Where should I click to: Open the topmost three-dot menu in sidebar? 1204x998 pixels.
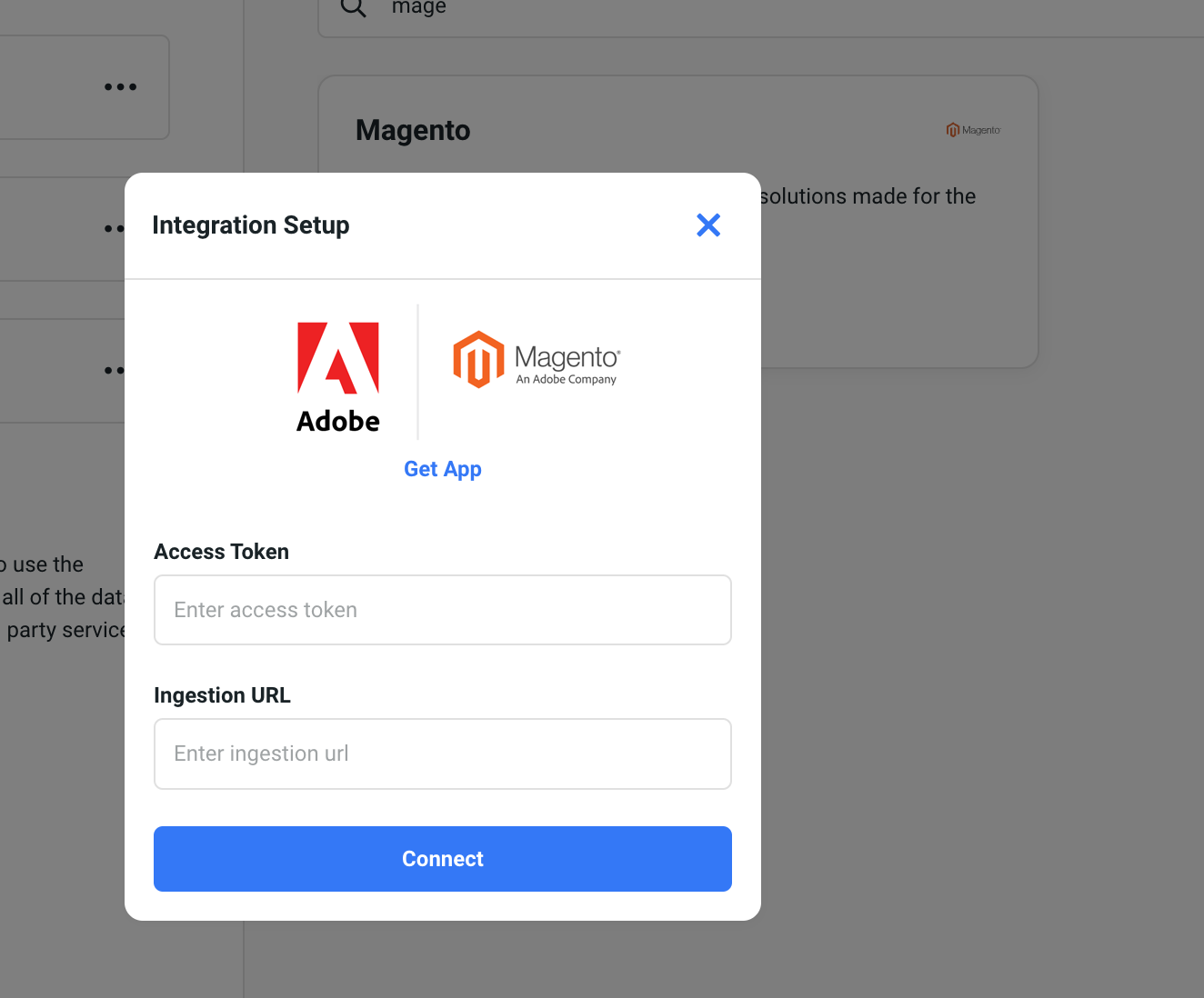120,87
